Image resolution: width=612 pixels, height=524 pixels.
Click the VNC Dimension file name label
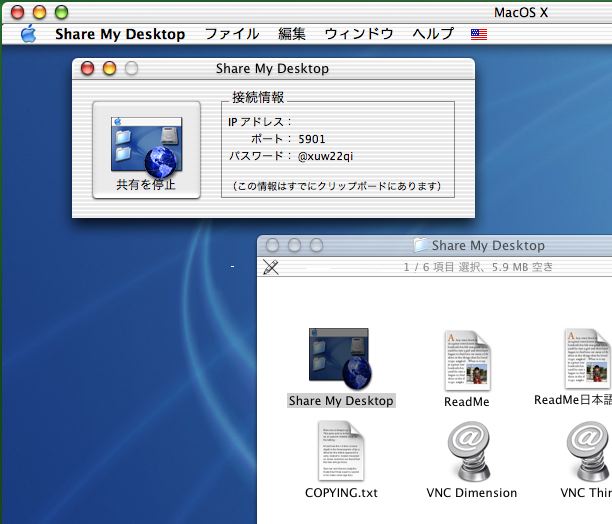point(471,493)
